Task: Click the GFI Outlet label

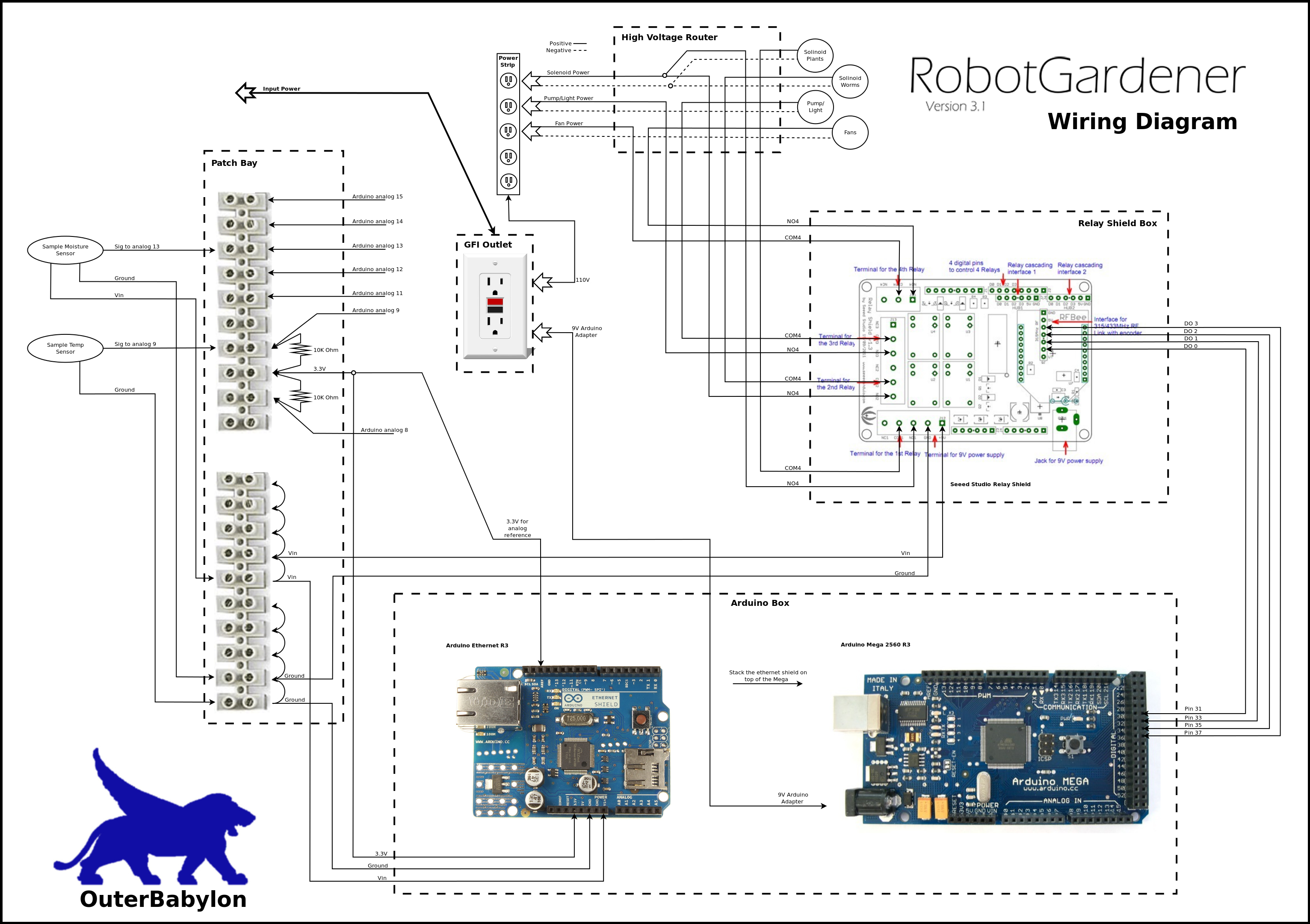Action: 488,245
